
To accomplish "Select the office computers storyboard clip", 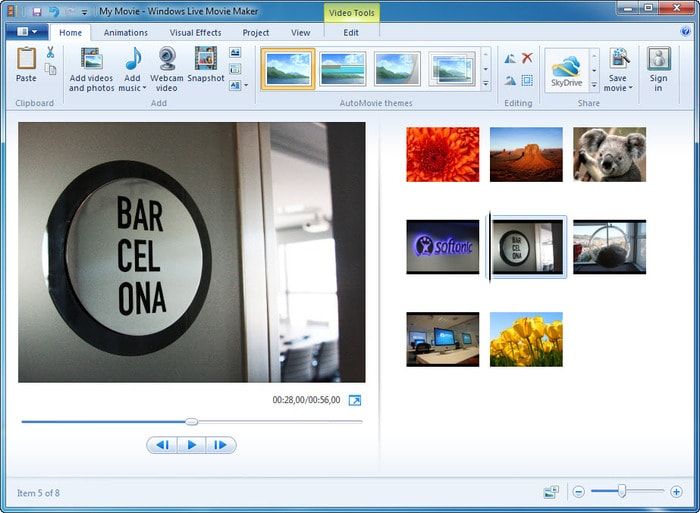I will tap(442, 339).
